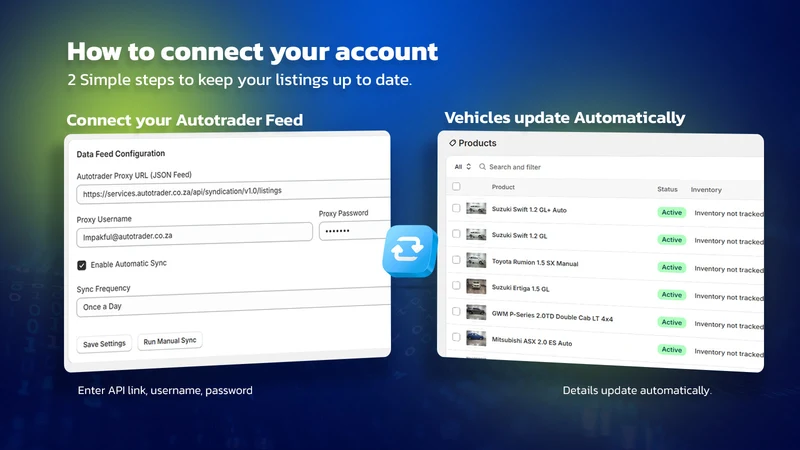Click the Search and filter box
The width and height of the screenshot is (800, 450).
[x=515, y=167]
